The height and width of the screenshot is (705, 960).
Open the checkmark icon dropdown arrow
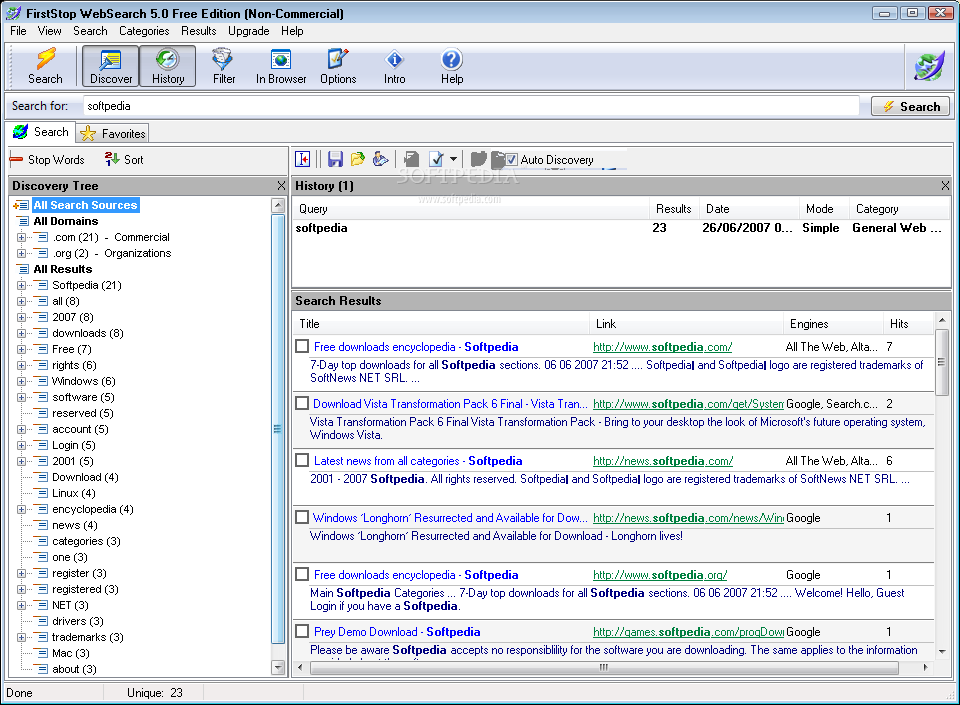(453, 159)
